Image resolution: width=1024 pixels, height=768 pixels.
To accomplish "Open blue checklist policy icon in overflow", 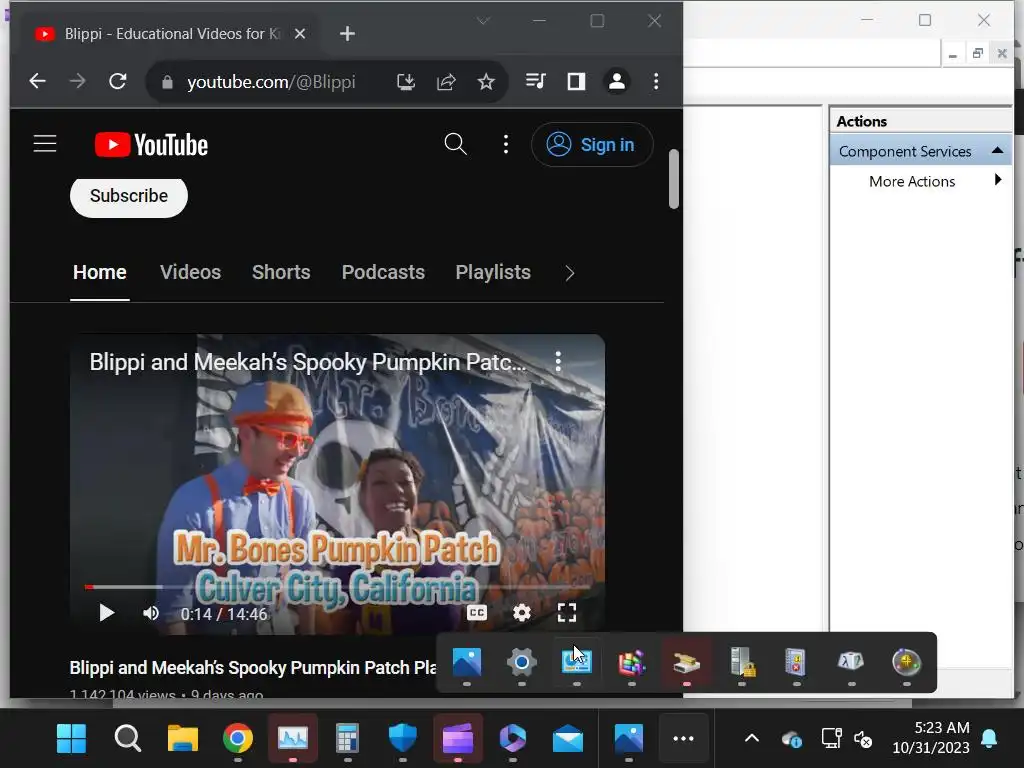I will pyautogui.click(x=796, y=662).
